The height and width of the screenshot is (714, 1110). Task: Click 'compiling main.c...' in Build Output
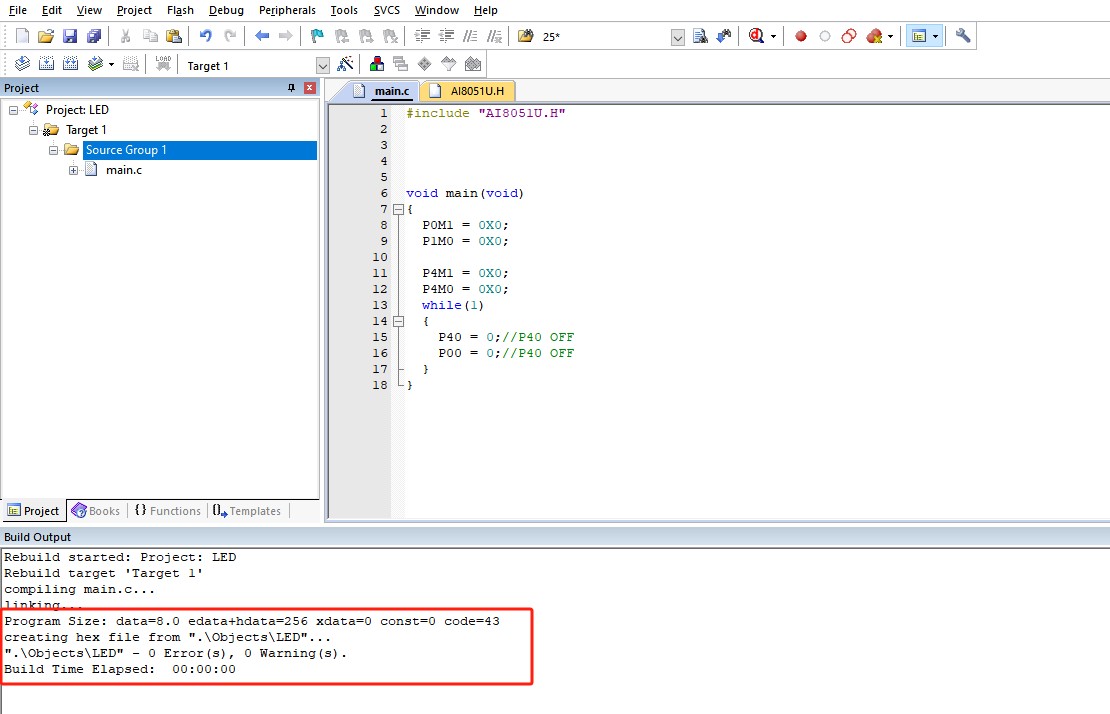pos(79,589)
